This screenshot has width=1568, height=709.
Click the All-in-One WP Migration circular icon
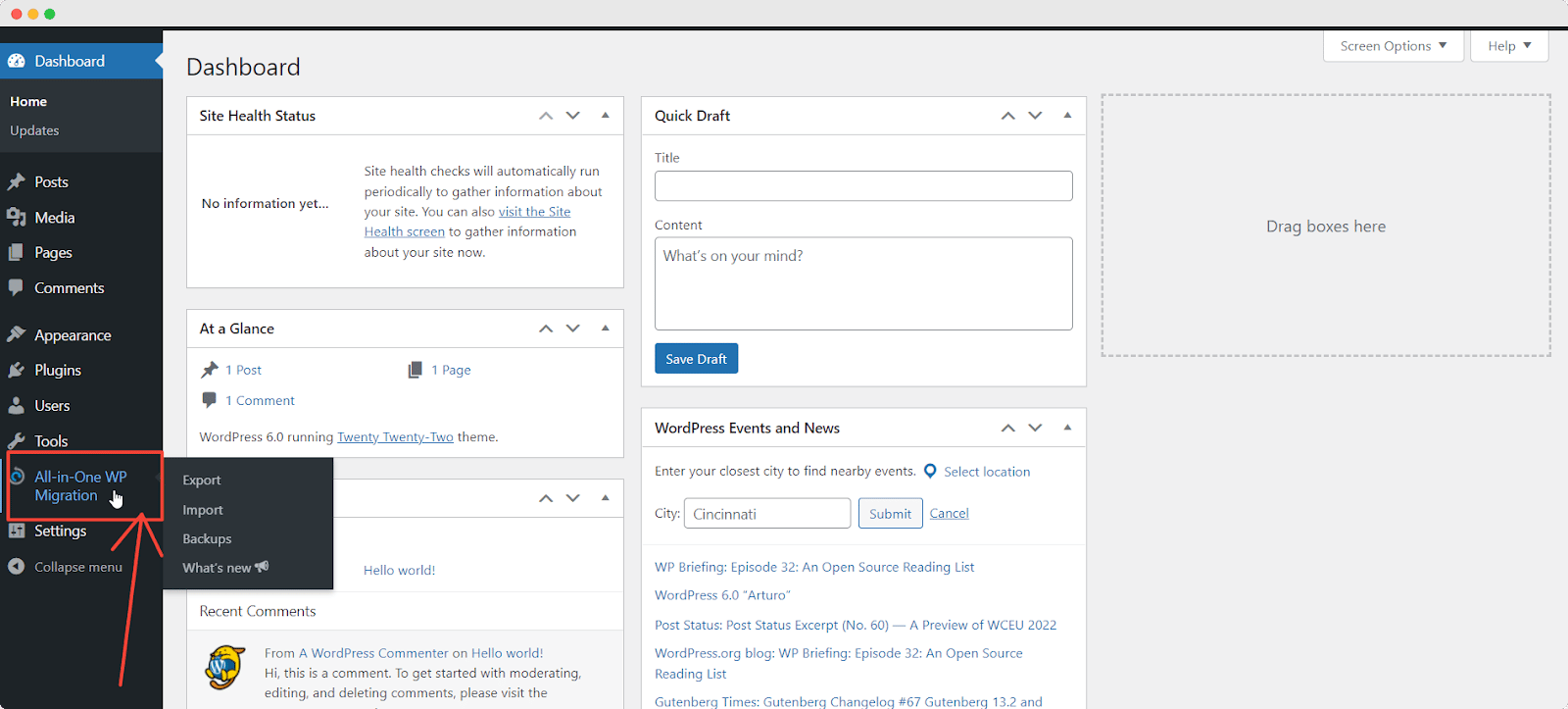17,477
